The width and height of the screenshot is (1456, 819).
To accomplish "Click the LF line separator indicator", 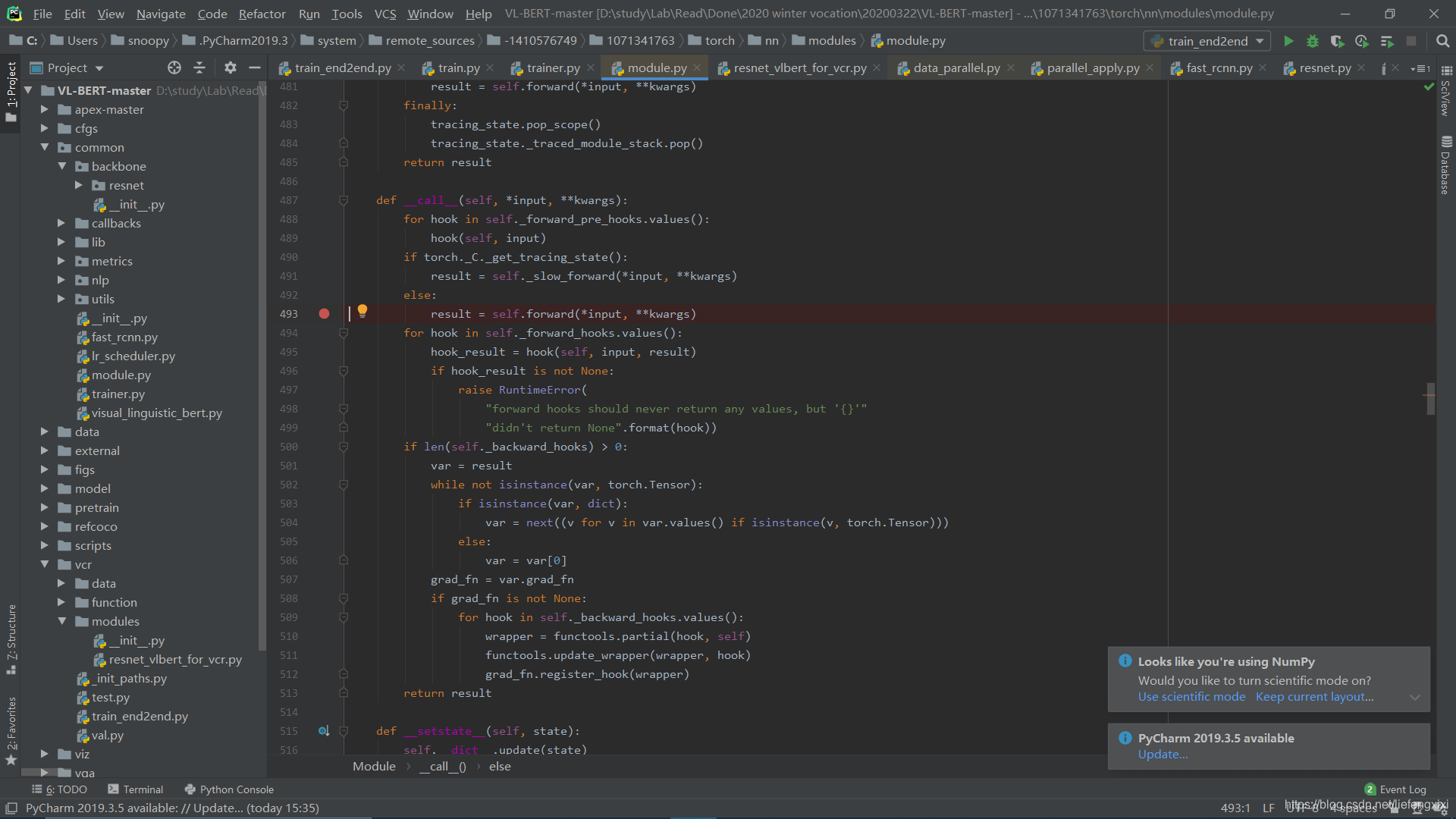I will pyautogui.click(x=1269, y=808).
